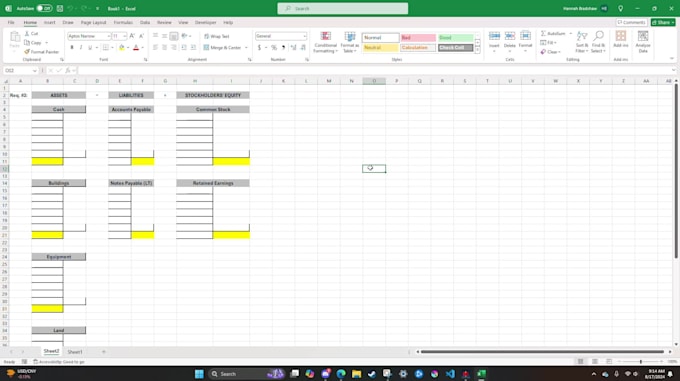Apply the red Font Color

coord(136,47)
